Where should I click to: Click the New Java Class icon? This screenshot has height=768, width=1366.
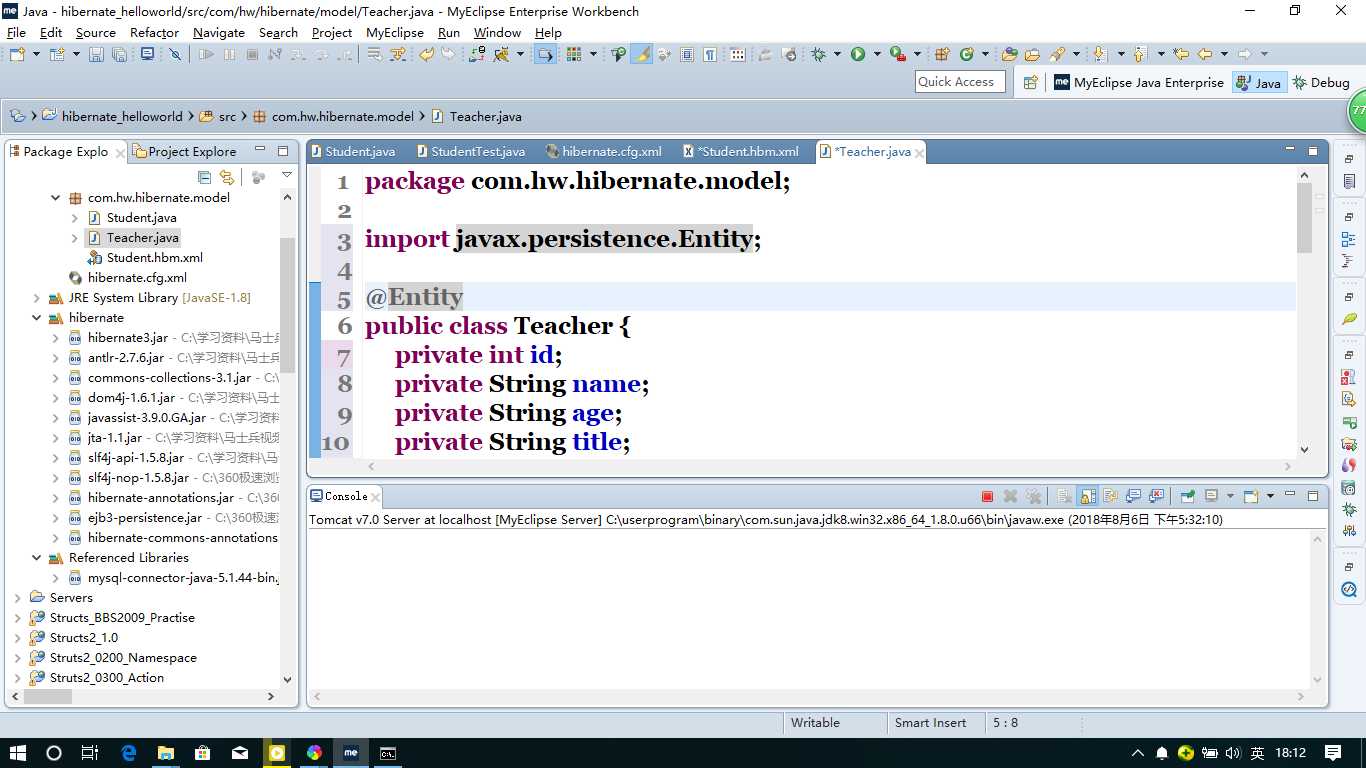(967, 54)
